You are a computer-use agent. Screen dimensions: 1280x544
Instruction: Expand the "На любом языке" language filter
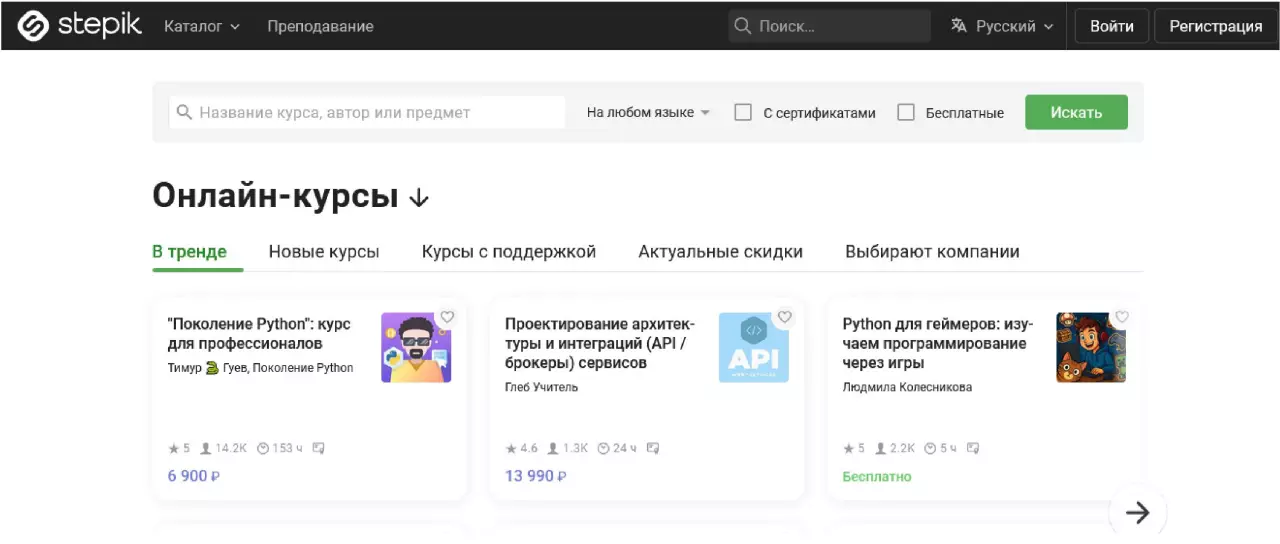[x=648, y=113]
